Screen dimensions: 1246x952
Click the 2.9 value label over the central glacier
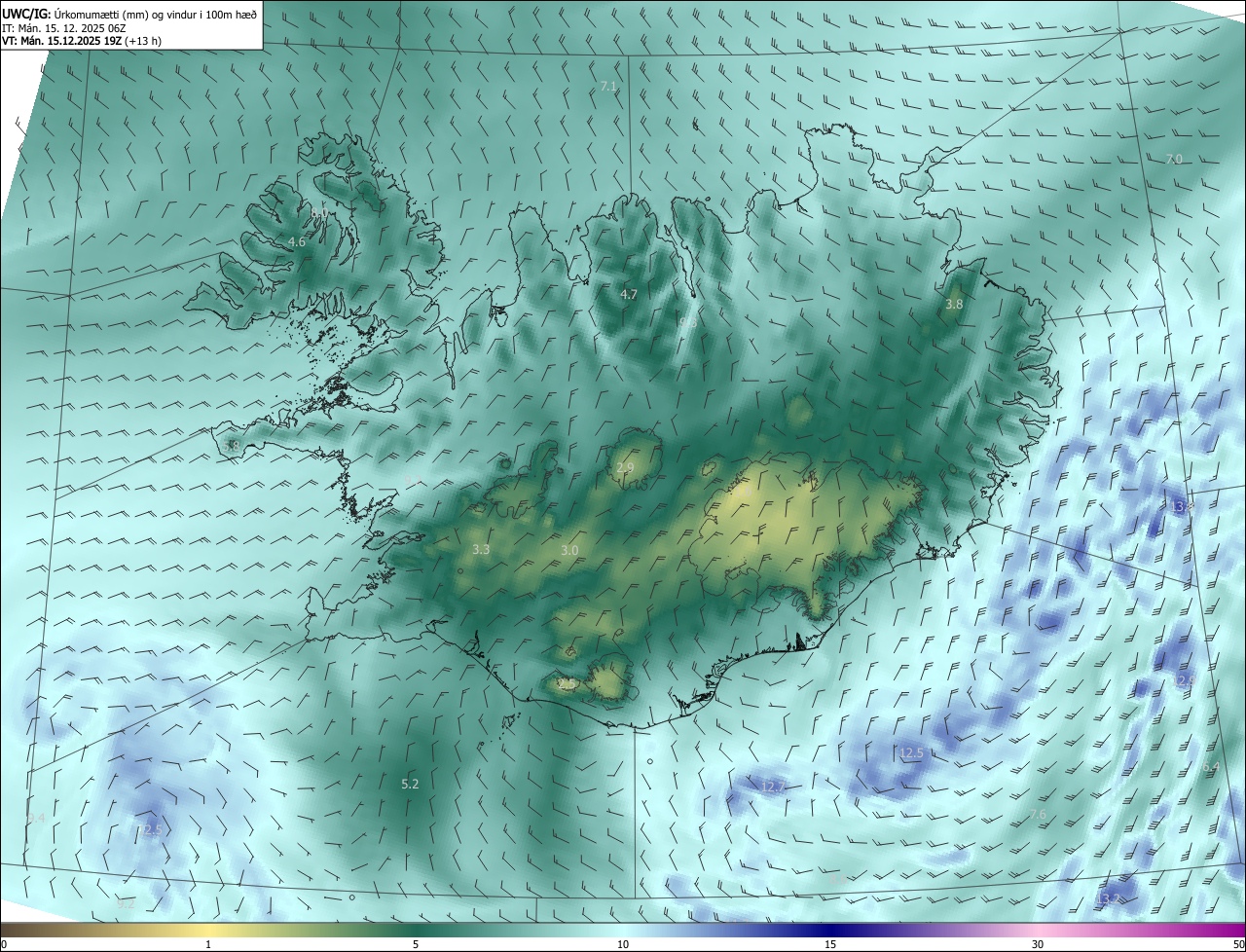pos(625,468)
